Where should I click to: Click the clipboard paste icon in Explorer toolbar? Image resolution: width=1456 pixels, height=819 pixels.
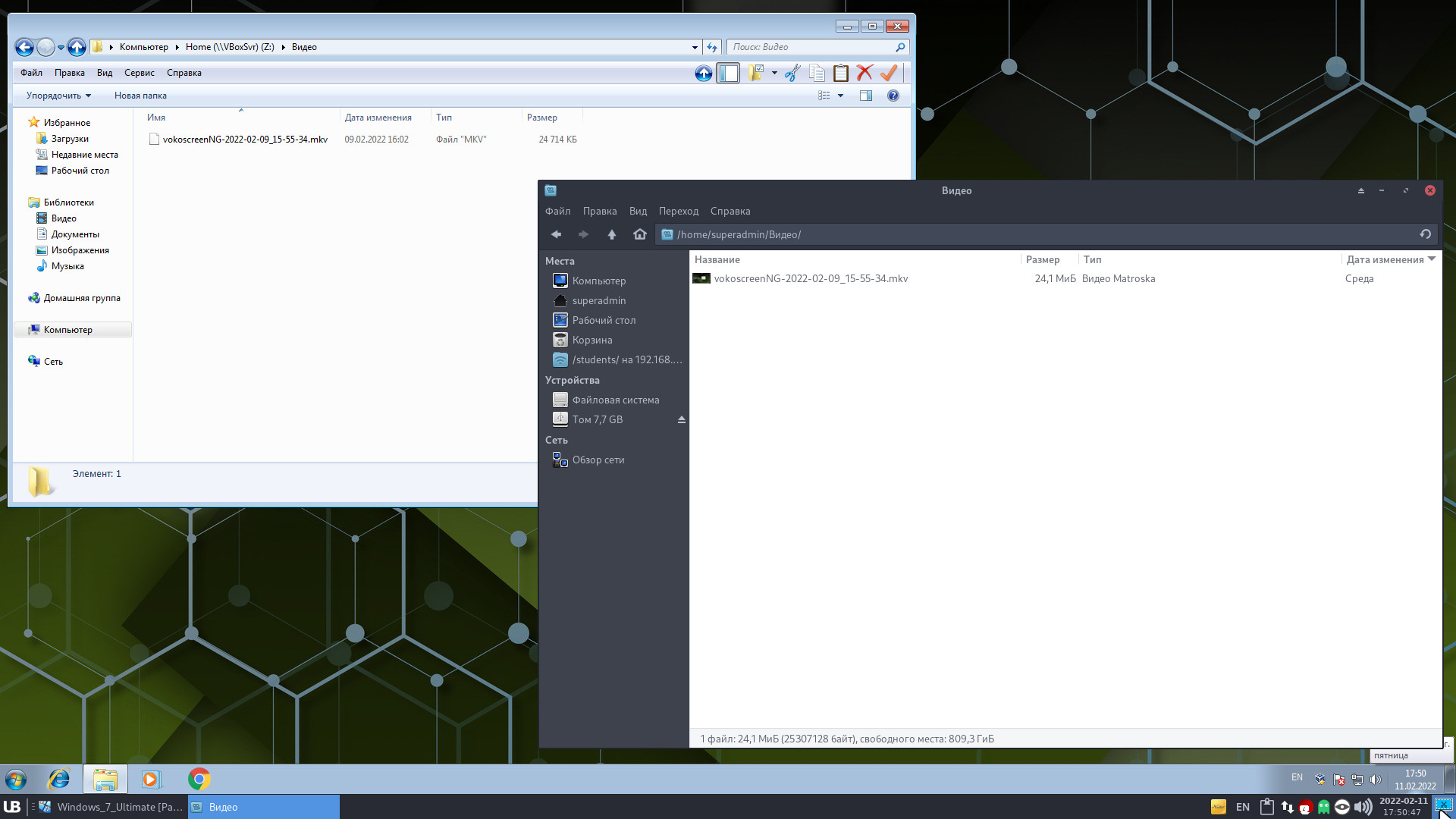point(840,73)
